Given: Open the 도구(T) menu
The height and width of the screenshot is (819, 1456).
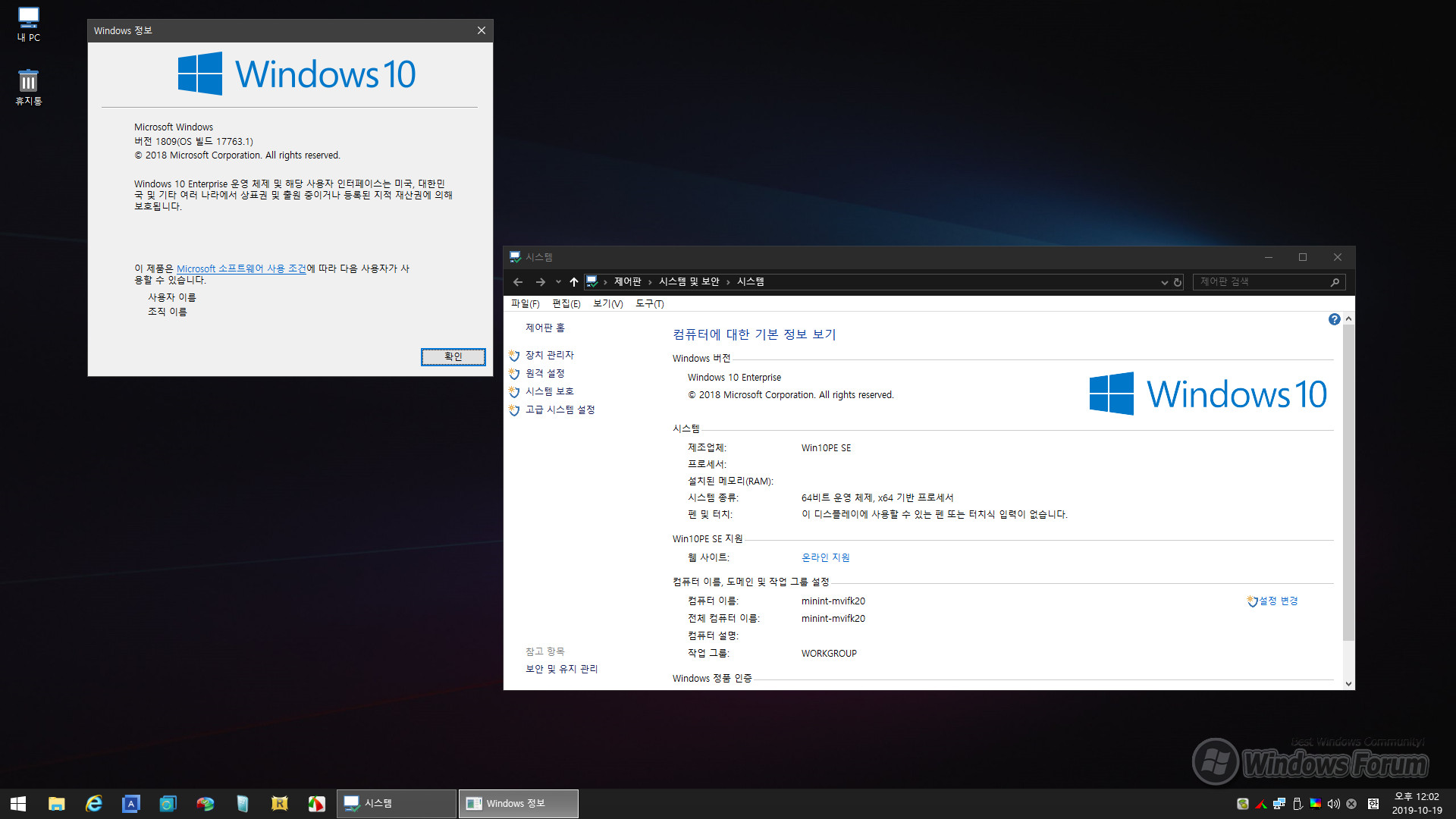Looking at the screenshot, I should (649, 303).
